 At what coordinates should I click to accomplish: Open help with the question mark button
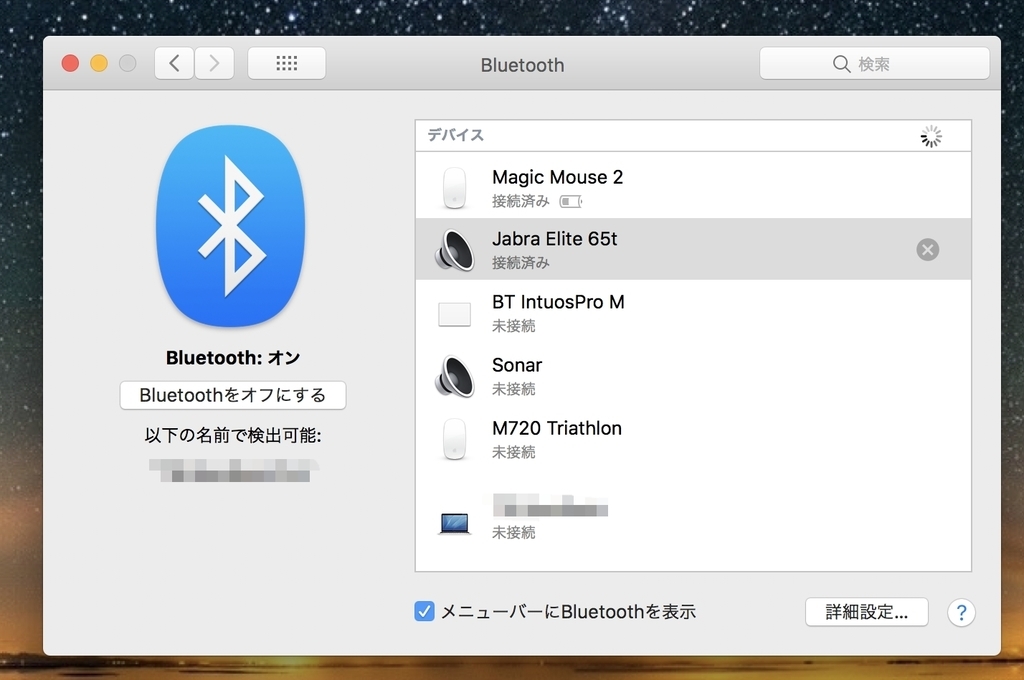click(x=961, y=613)
